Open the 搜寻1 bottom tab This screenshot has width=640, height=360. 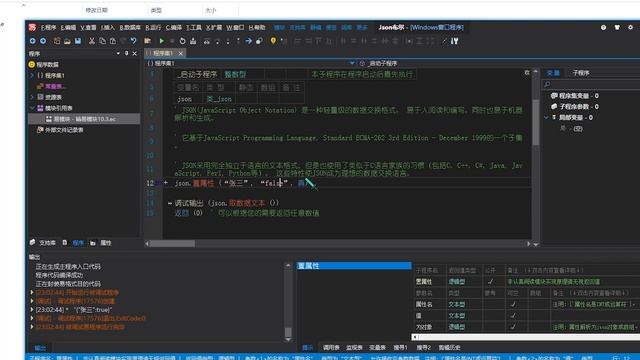pos(400,347)
